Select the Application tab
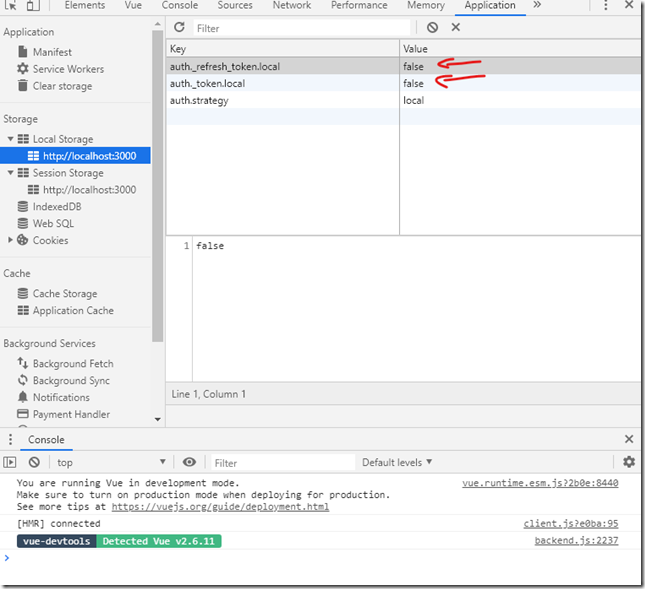 [x=490, y=5]
